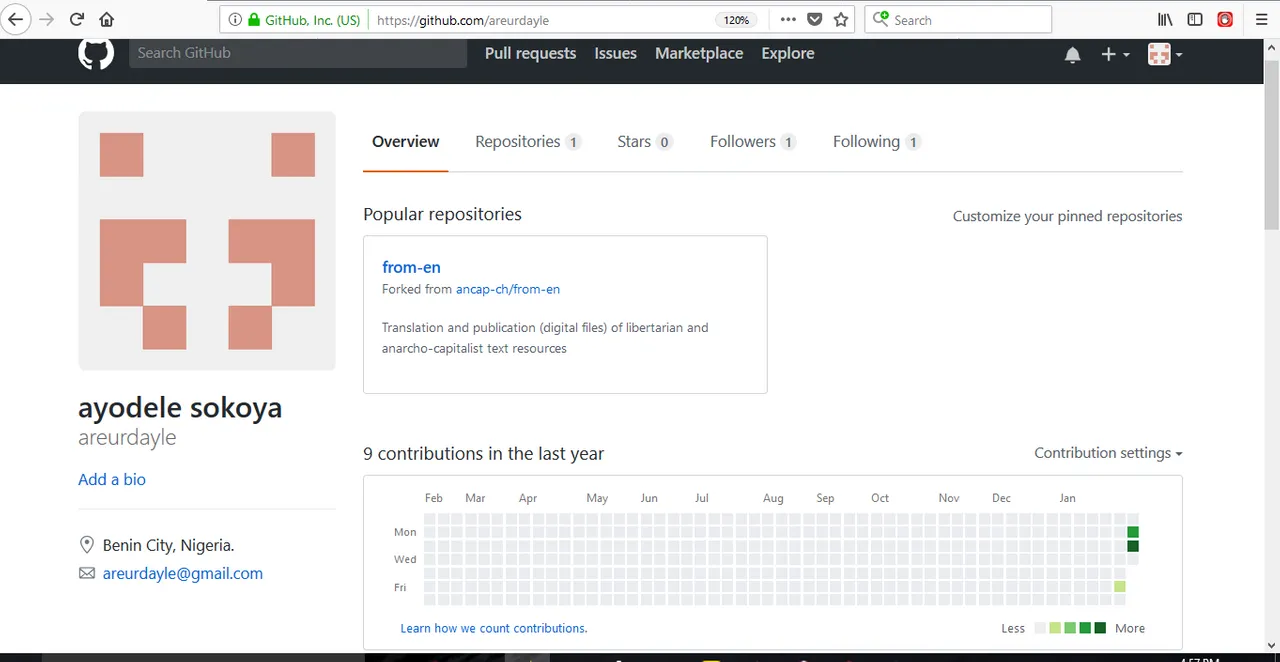Open the Followers tab
This screenshot has width=1280, height=662.
pyautogui.click(x=753, y=142)
